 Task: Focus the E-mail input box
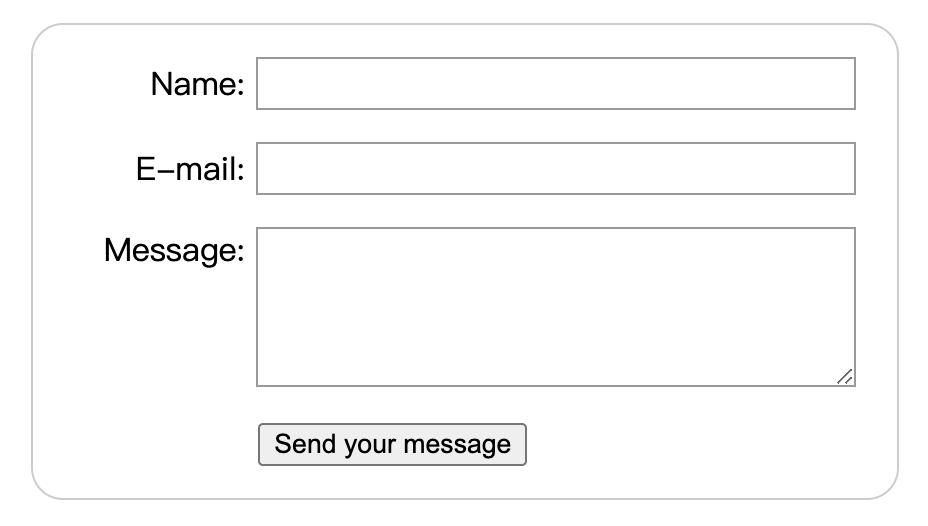(x=555, y=168)
